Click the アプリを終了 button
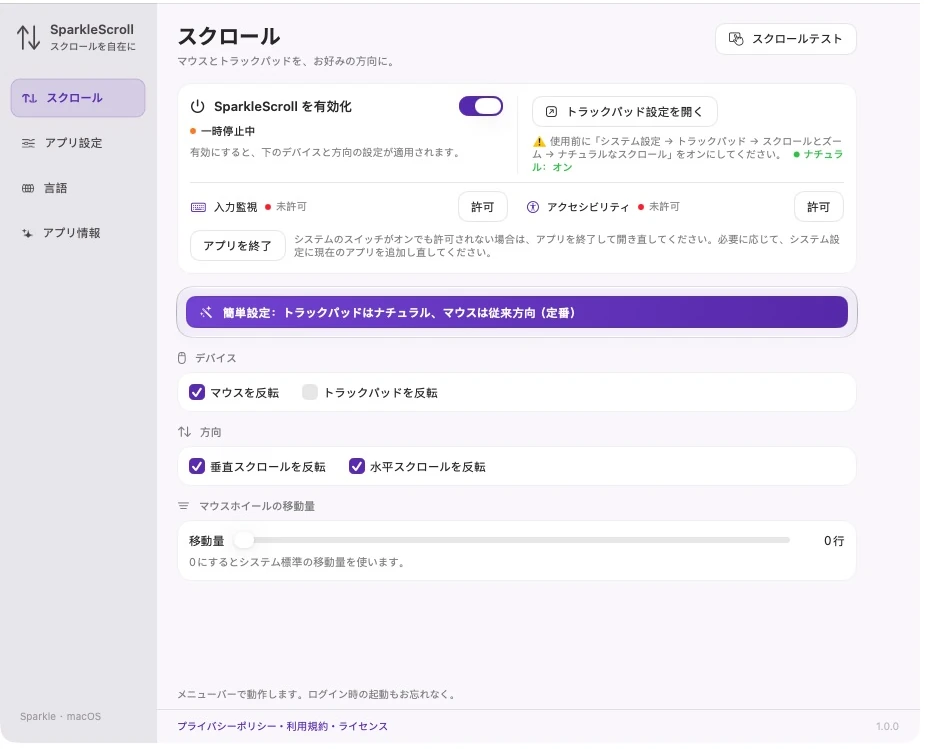Screen dimensions: 928x749 pos(238,246)
